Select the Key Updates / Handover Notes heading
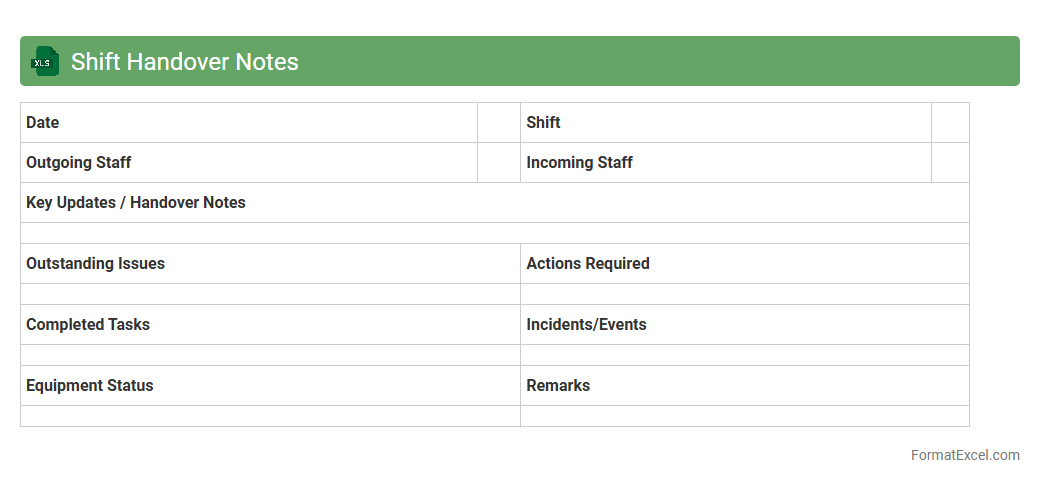 coord(494,203)
